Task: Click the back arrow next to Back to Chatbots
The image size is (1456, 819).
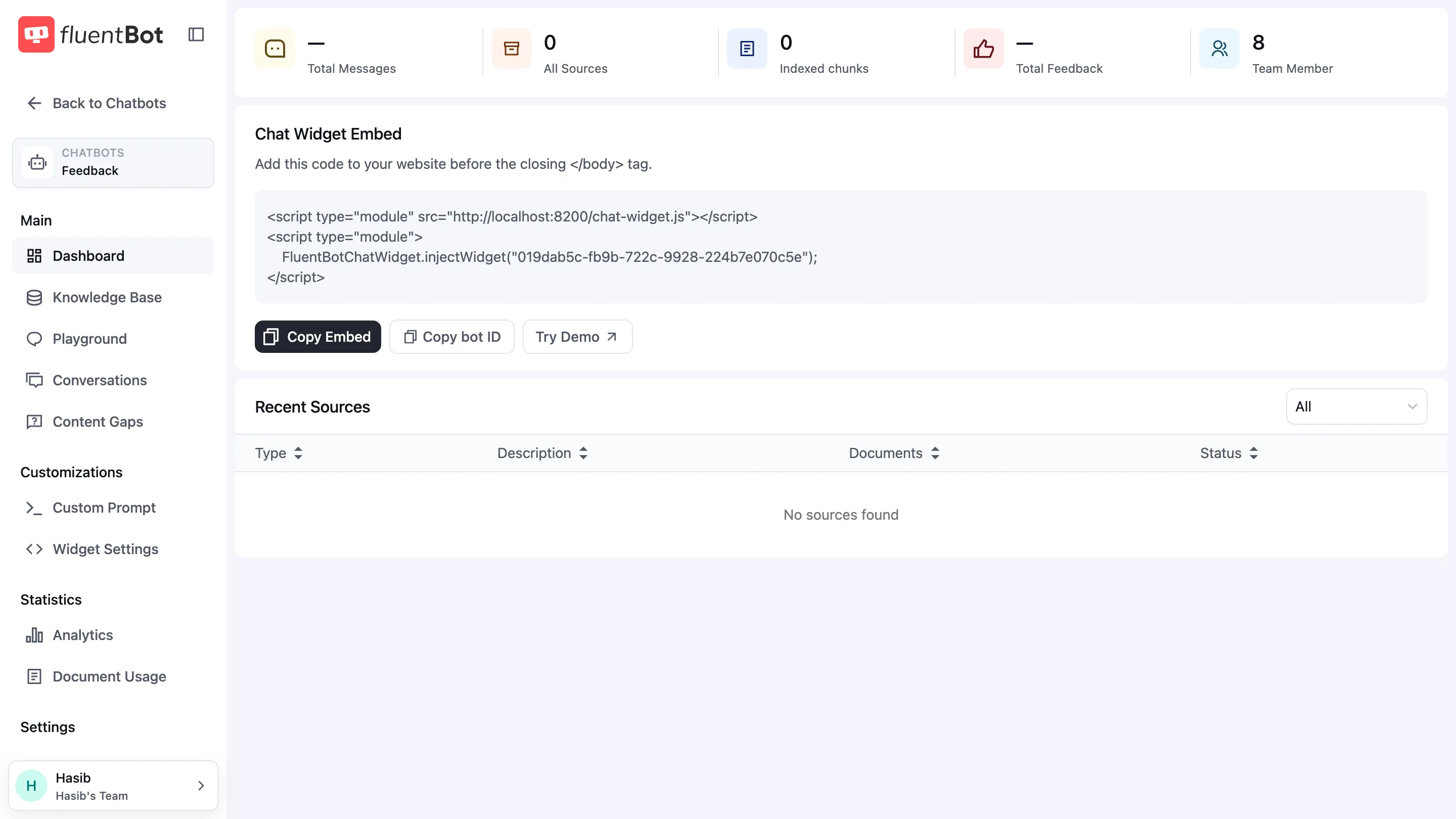Action: tap(34, 103)
